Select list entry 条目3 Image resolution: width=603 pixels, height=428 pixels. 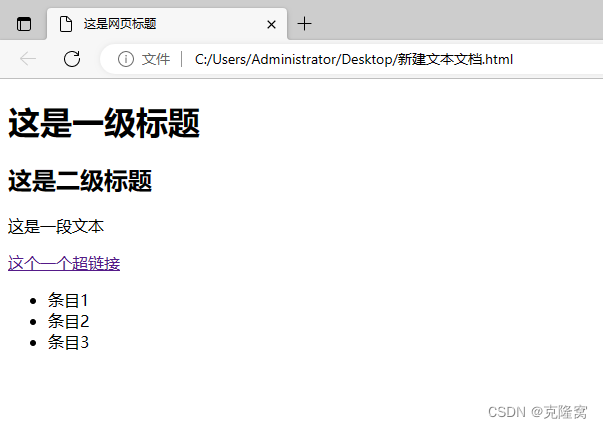click(x=68, y=342)
